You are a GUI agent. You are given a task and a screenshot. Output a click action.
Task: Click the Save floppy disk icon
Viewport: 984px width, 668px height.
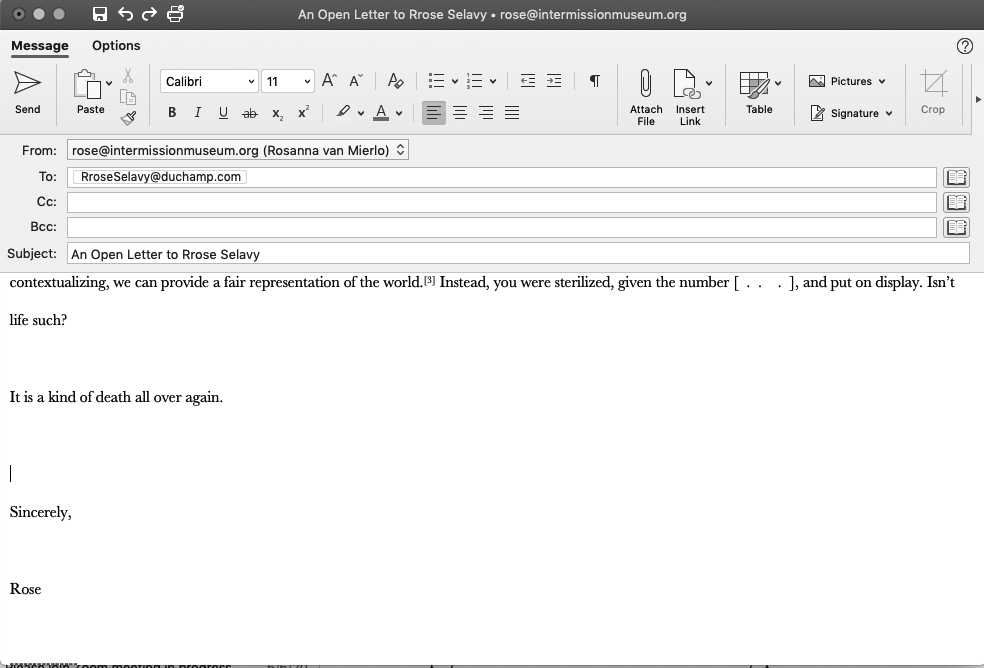pyautogui.click(x=100, y=14)
